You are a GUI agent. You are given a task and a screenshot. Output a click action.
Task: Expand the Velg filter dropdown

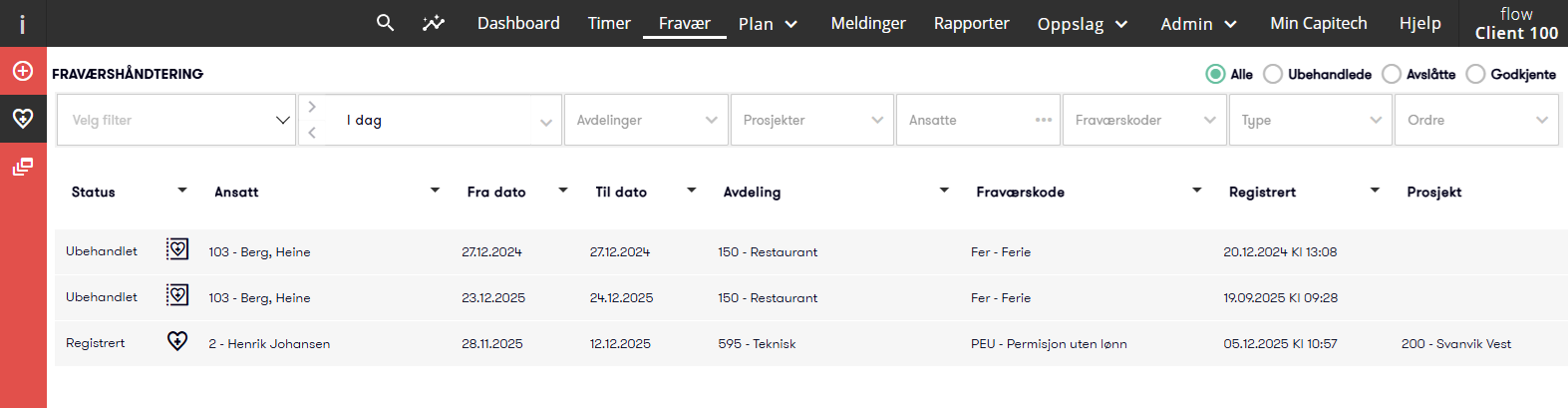point(176,120)
